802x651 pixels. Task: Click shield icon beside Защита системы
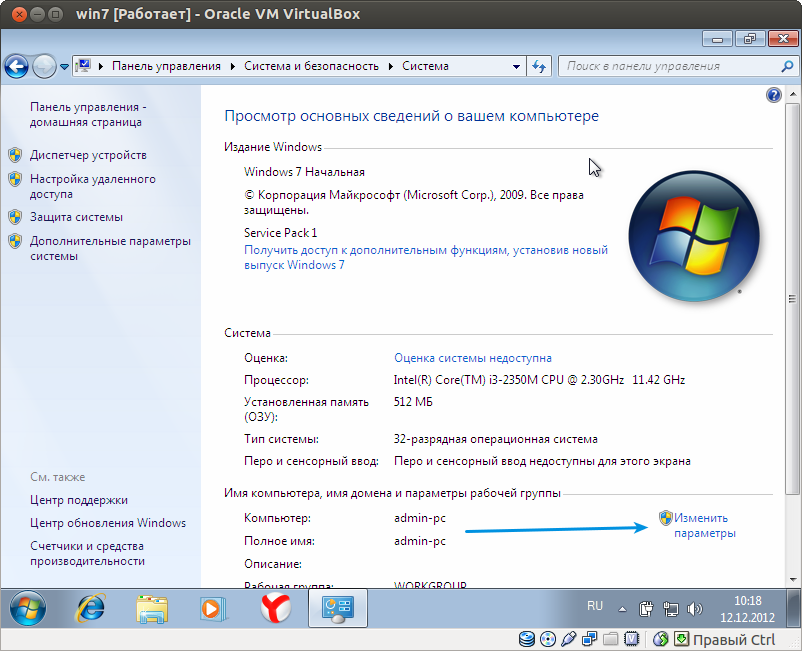15,217
